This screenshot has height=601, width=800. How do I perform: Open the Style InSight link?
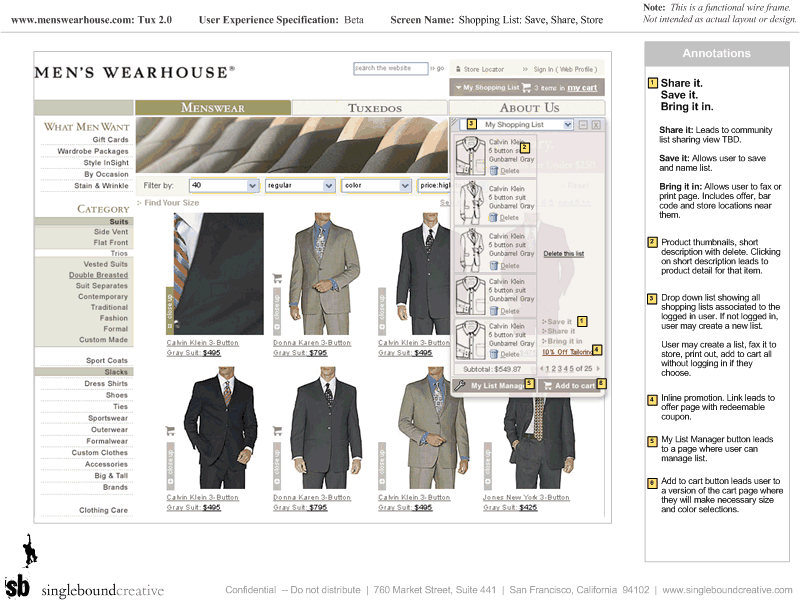[x=106, y=162]
